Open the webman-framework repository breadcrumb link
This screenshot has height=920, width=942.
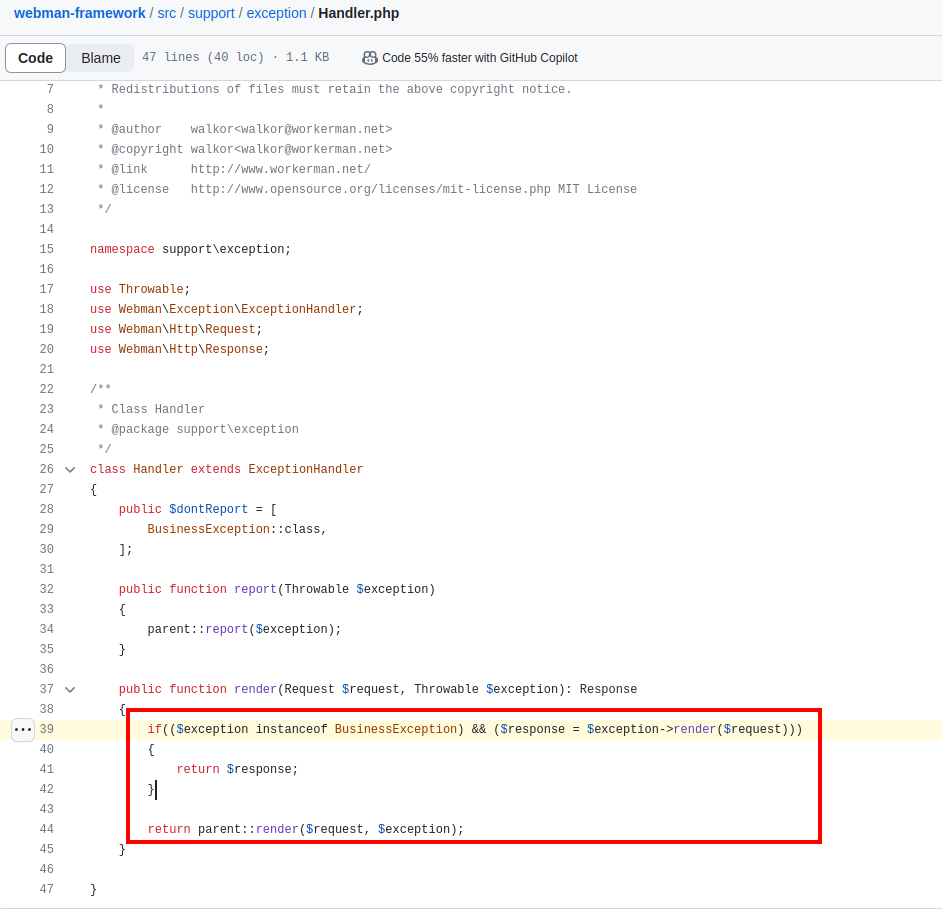(x=79, y=13)
